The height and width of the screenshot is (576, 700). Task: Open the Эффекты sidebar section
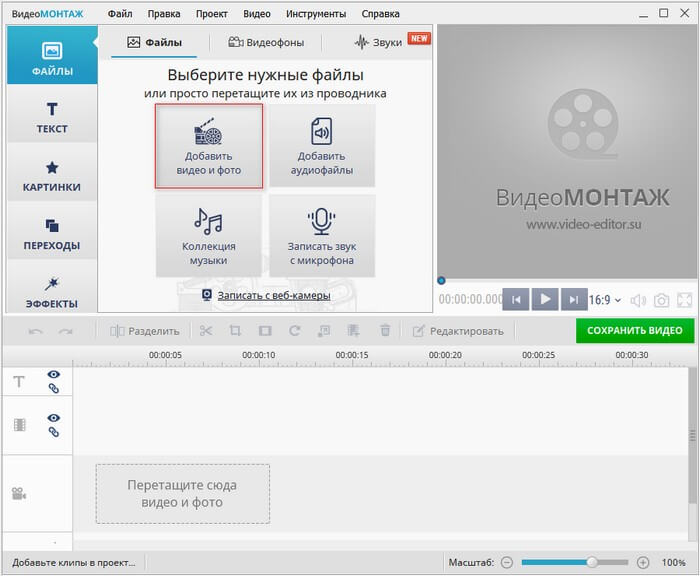coord(52,287)
